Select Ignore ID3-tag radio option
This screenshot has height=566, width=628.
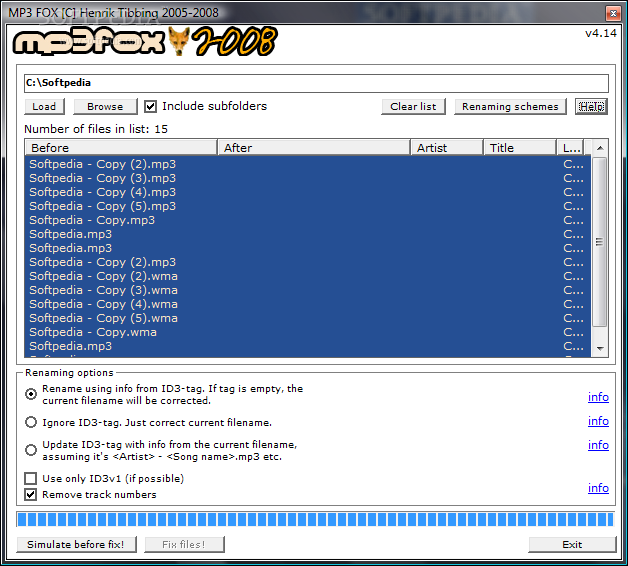click(31, 422)
